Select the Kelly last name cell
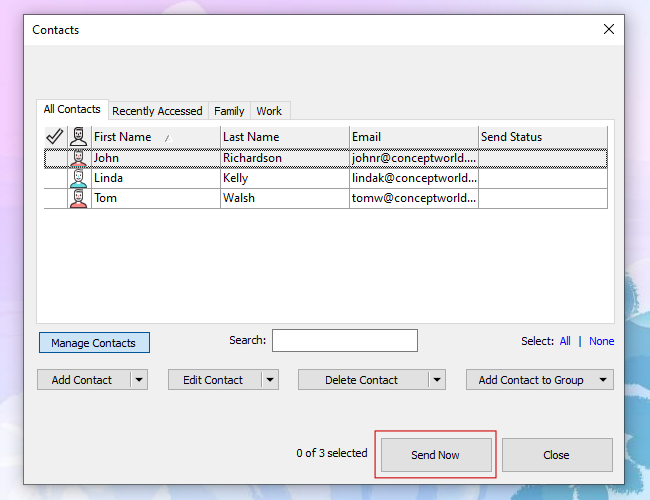 pos(285,178)
